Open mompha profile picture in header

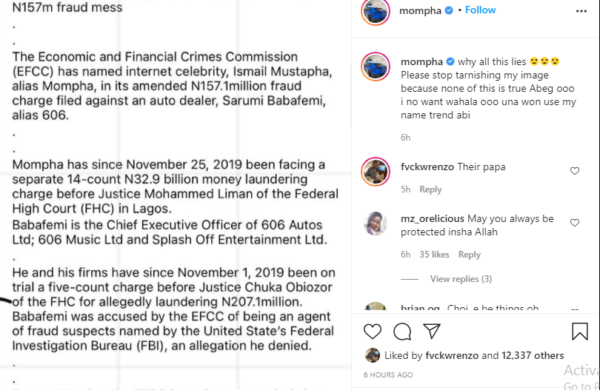tap(375, 11)
